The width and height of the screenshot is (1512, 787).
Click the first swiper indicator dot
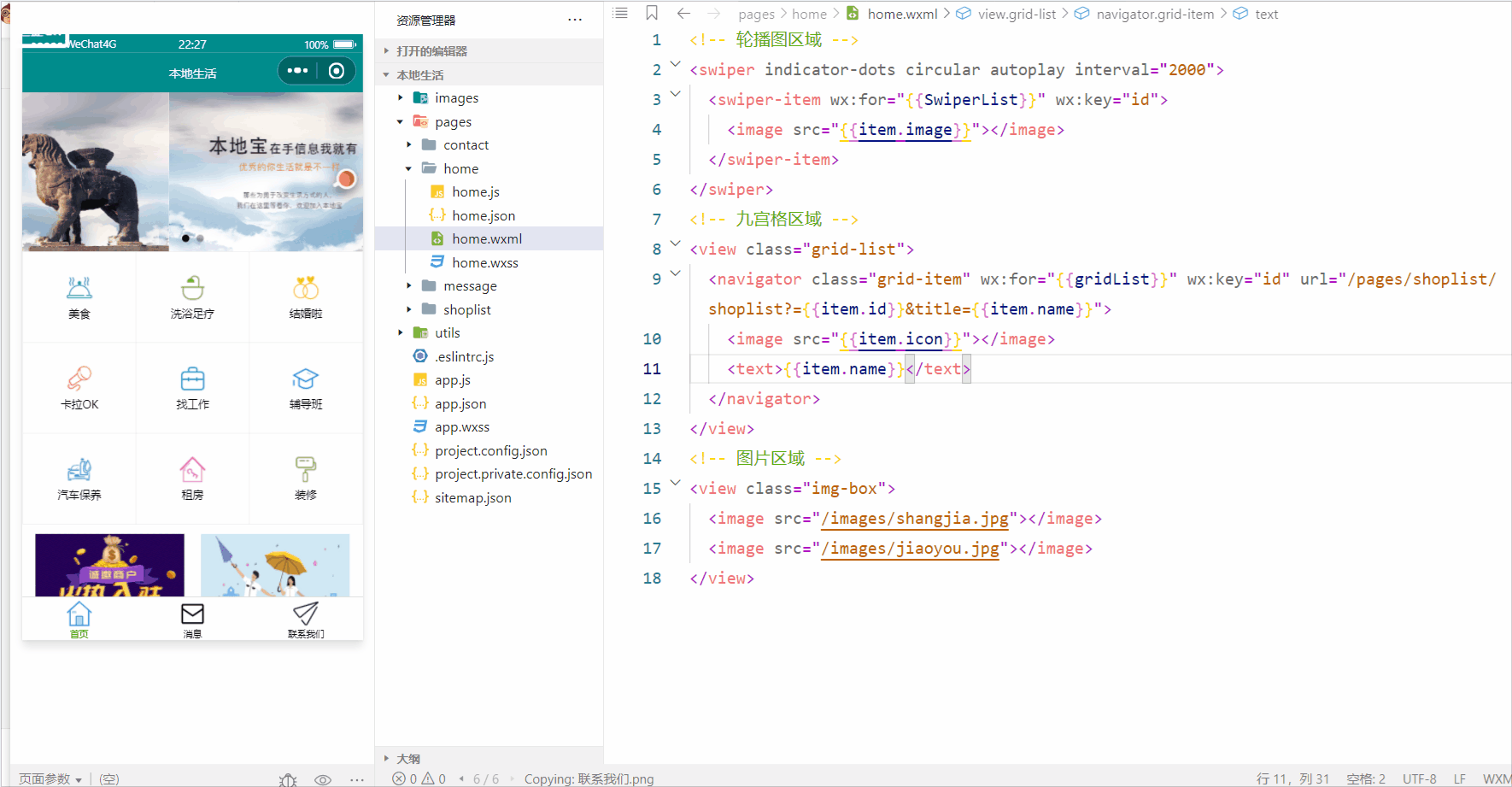tap(185, 238)
